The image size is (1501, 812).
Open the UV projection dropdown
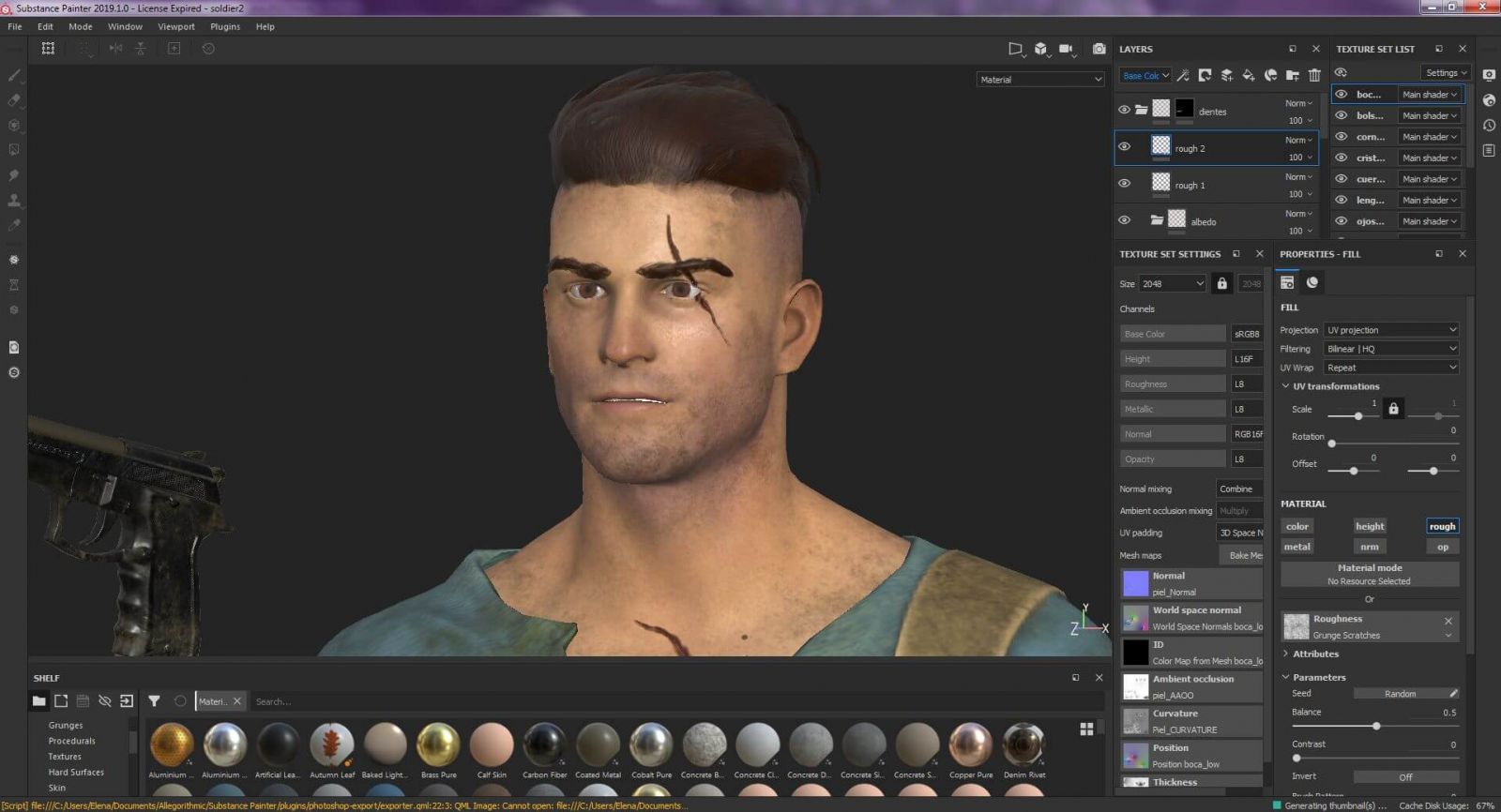(x=1391, y=330)
